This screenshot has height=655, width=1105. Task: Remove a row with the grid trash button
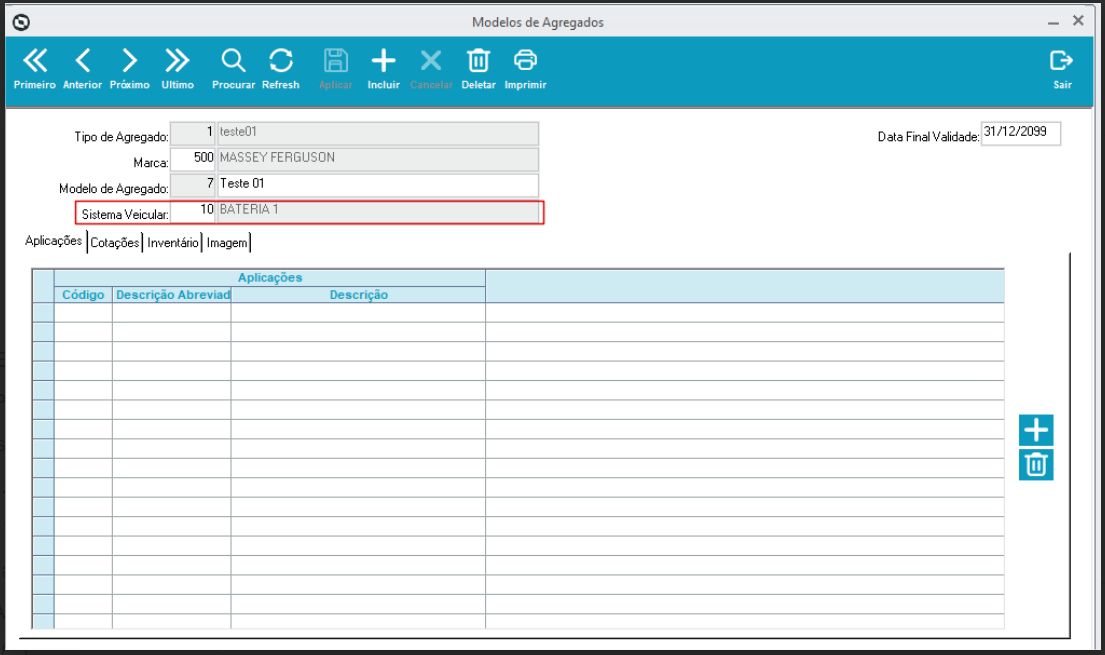coord(1036,465)
